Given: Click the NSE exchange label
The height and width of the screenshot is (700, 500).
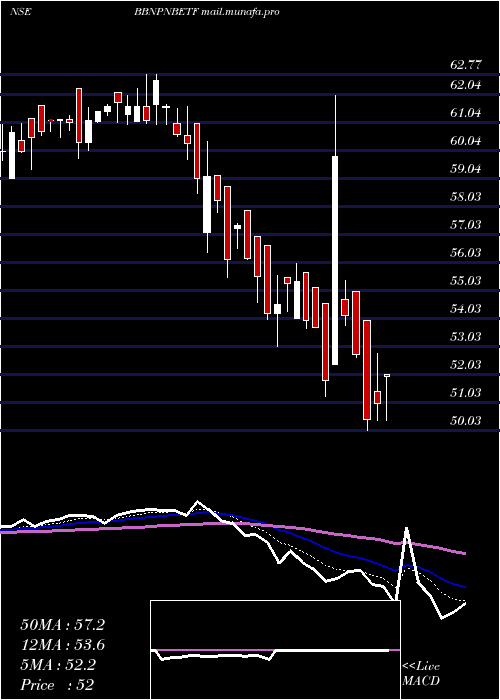Looking at the screenshot, I should [20, 12].
